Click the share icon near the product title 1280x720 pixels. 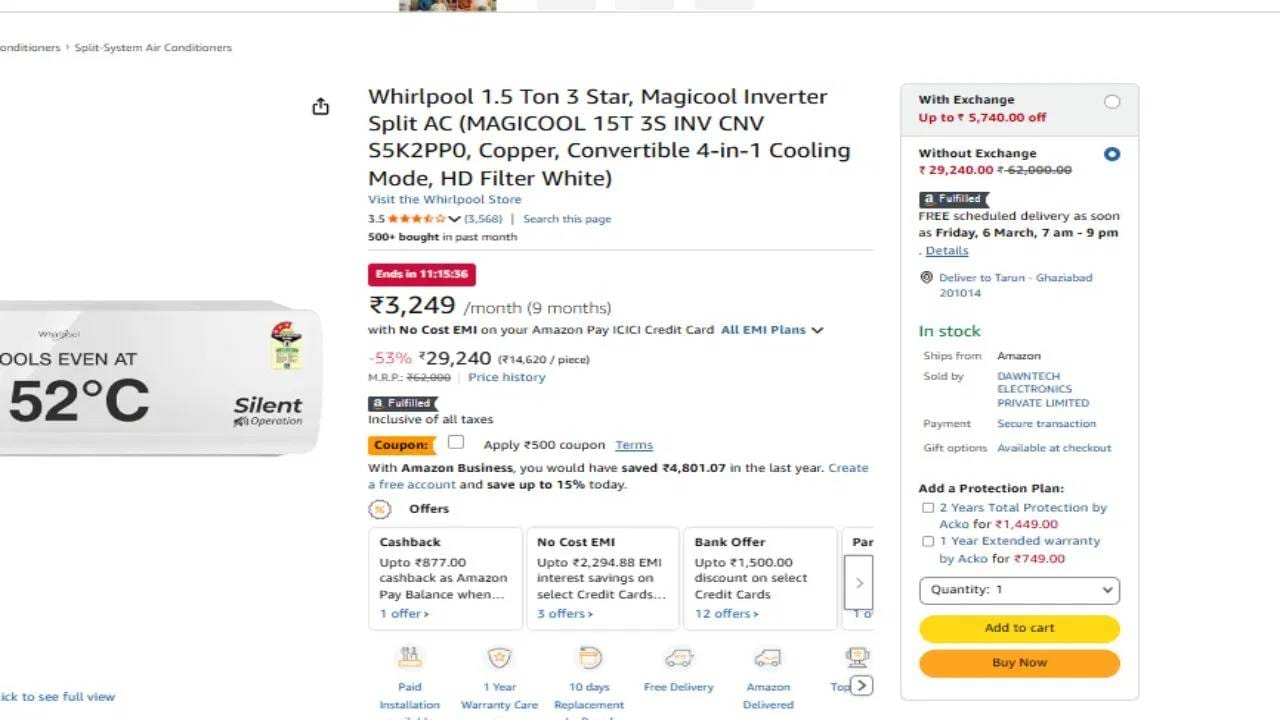(x=320, y=105)
